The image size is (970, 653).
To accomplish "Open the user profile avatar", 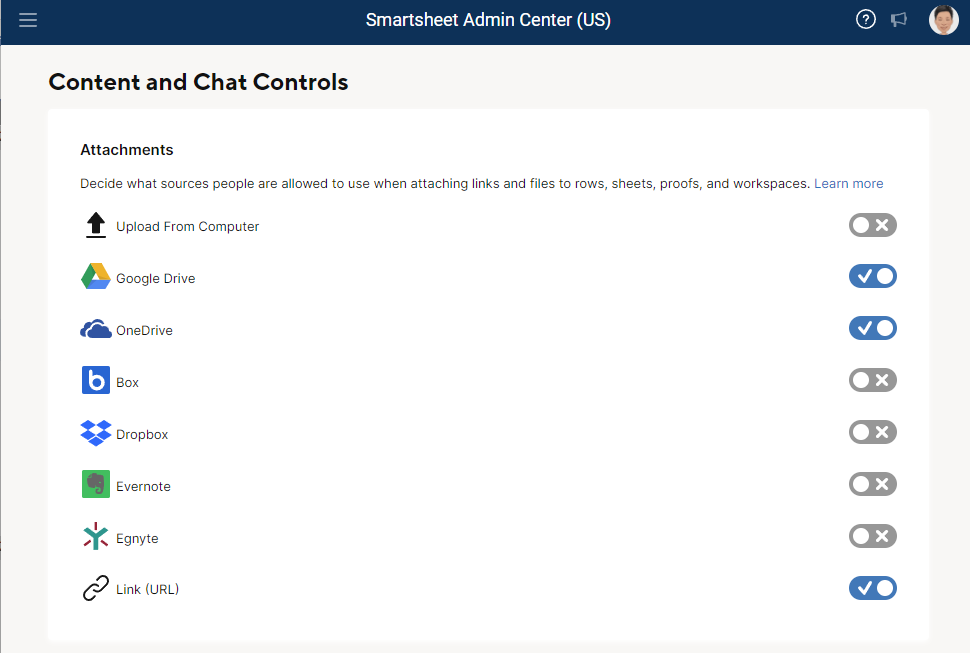I will tap(943, 20).
